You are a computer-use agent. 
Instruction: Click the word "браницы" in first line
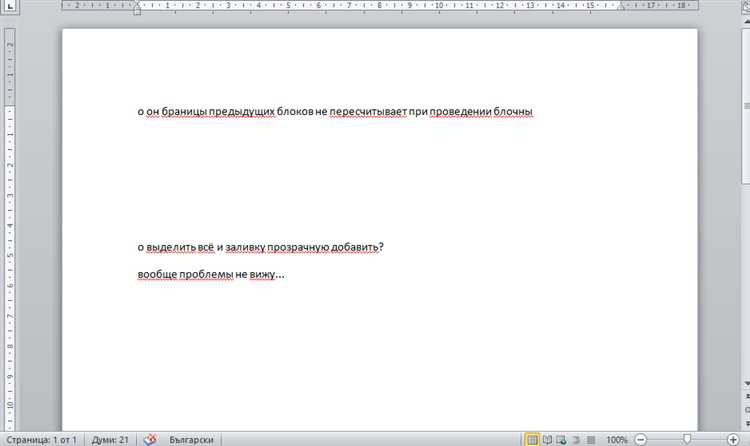click(x=184, y=112)
